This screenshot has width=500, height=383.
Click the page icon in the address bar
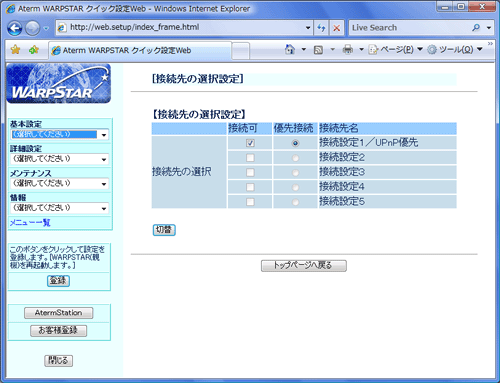[x=62, y=28]
